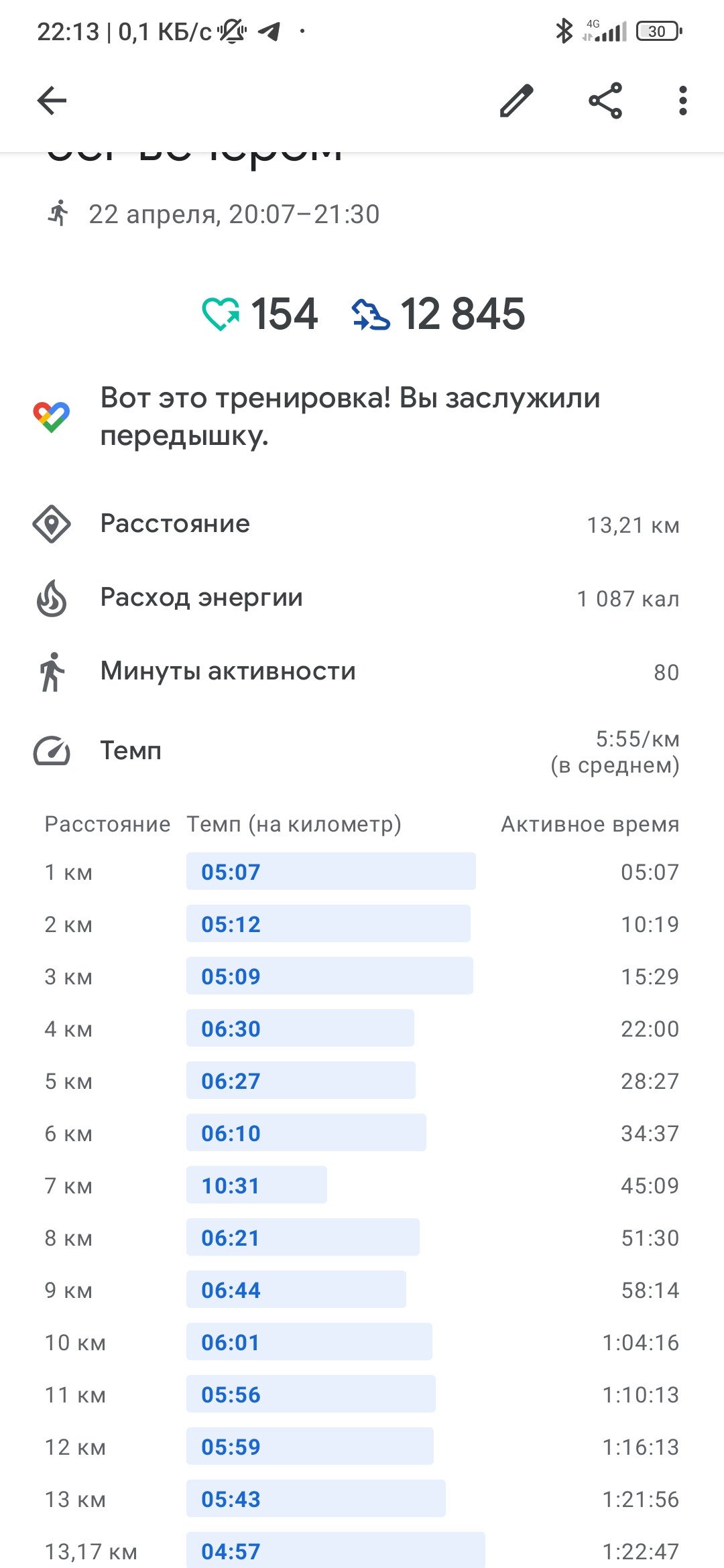Image resolution: width=724 pixels, height=1568 pixels.
Task: Tap the Темп (на километр) column header
Action: tap(294, 824)
